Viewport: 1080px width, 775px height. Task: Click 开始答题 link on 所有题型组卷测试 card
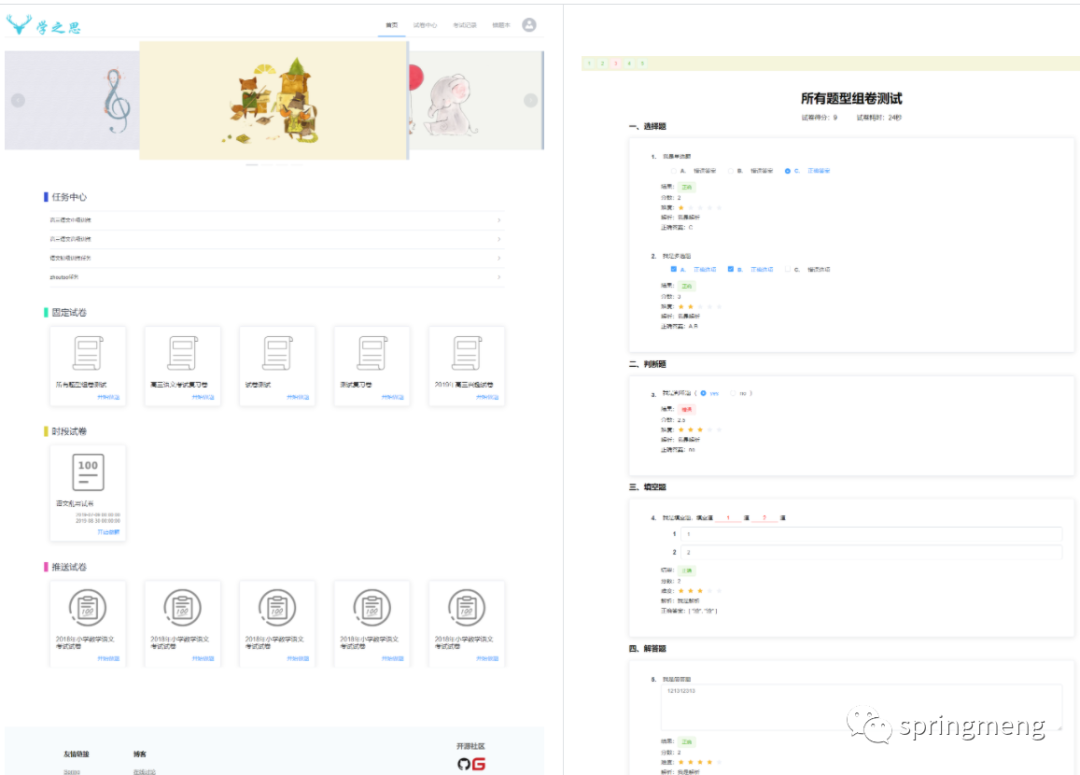click(x=108, y=397)
